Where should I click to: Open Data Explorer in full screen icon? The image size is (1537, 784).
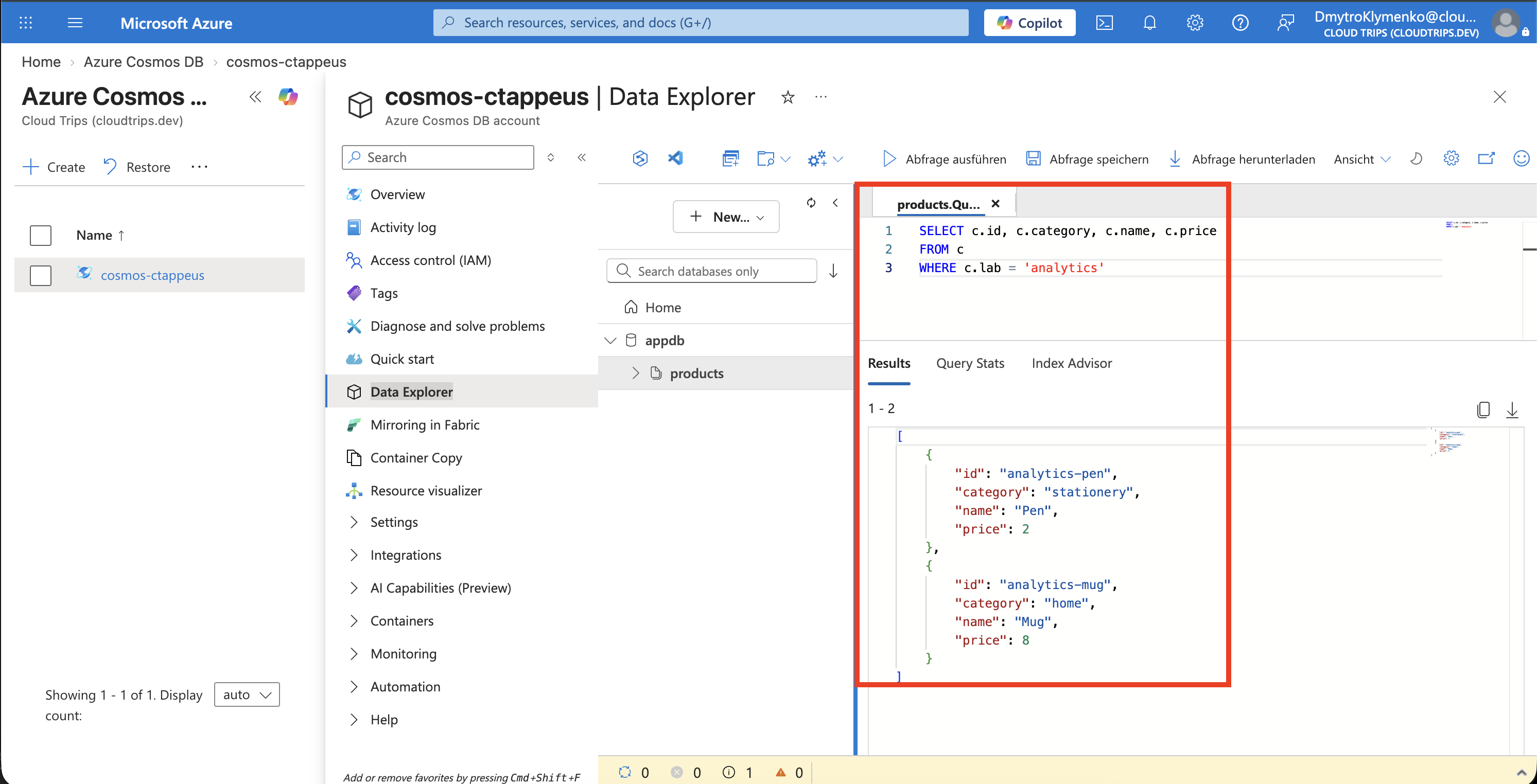point(1486,158)
